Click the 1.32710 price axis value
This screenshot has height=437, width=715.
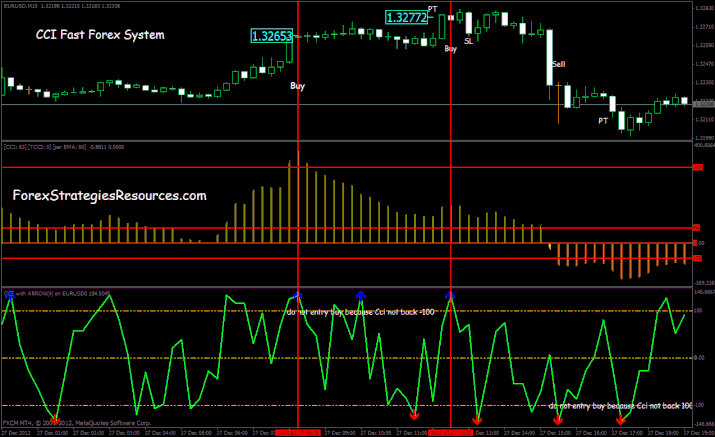click(x=704, y=27)
